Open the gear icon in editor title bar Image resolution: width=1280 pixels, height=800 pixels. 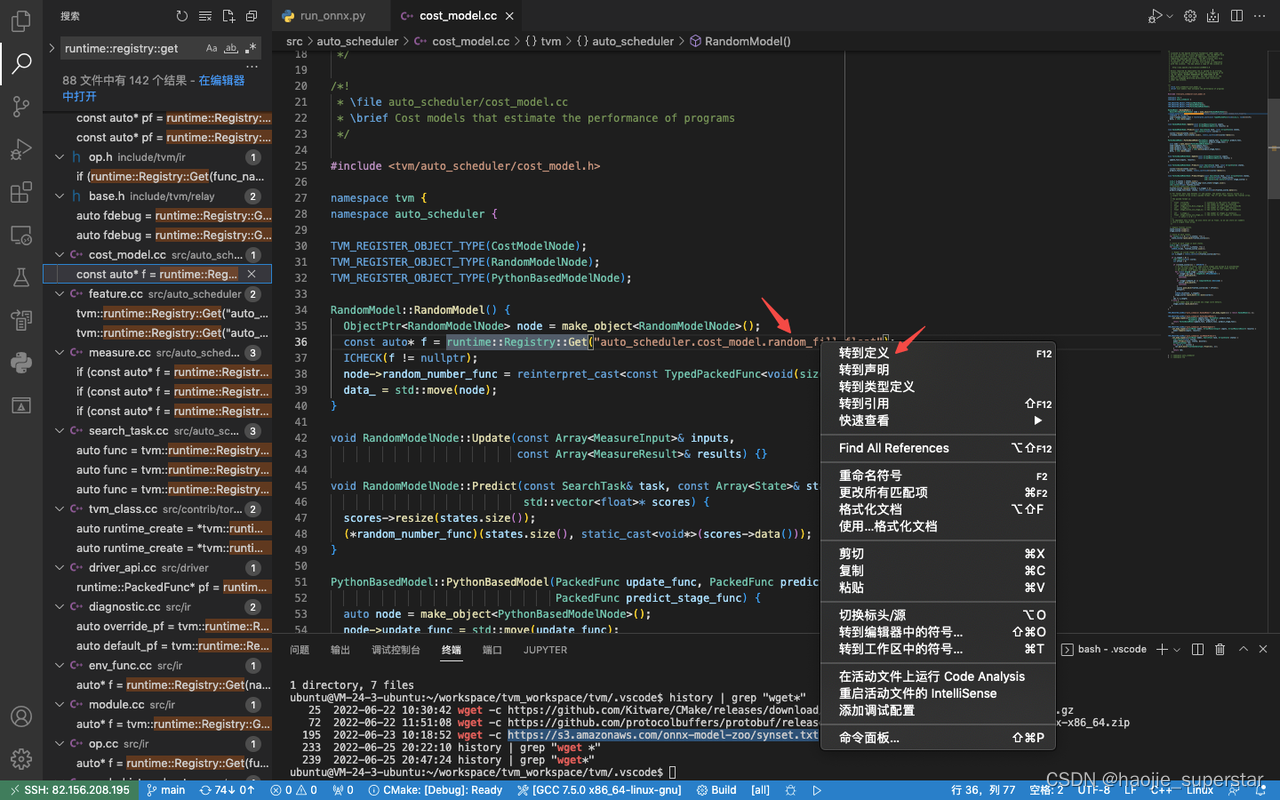[x=1190, y=16]
